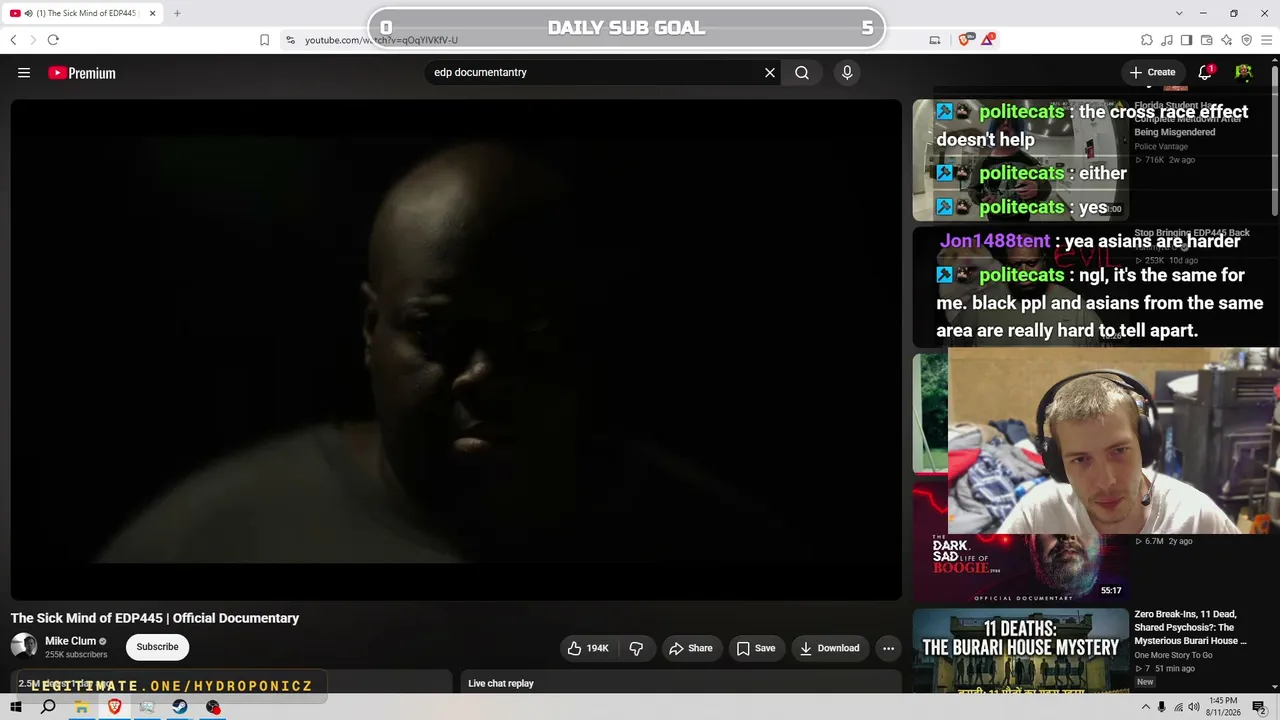Open Brave Playlist music note icon

click(x=1167, y=40)
